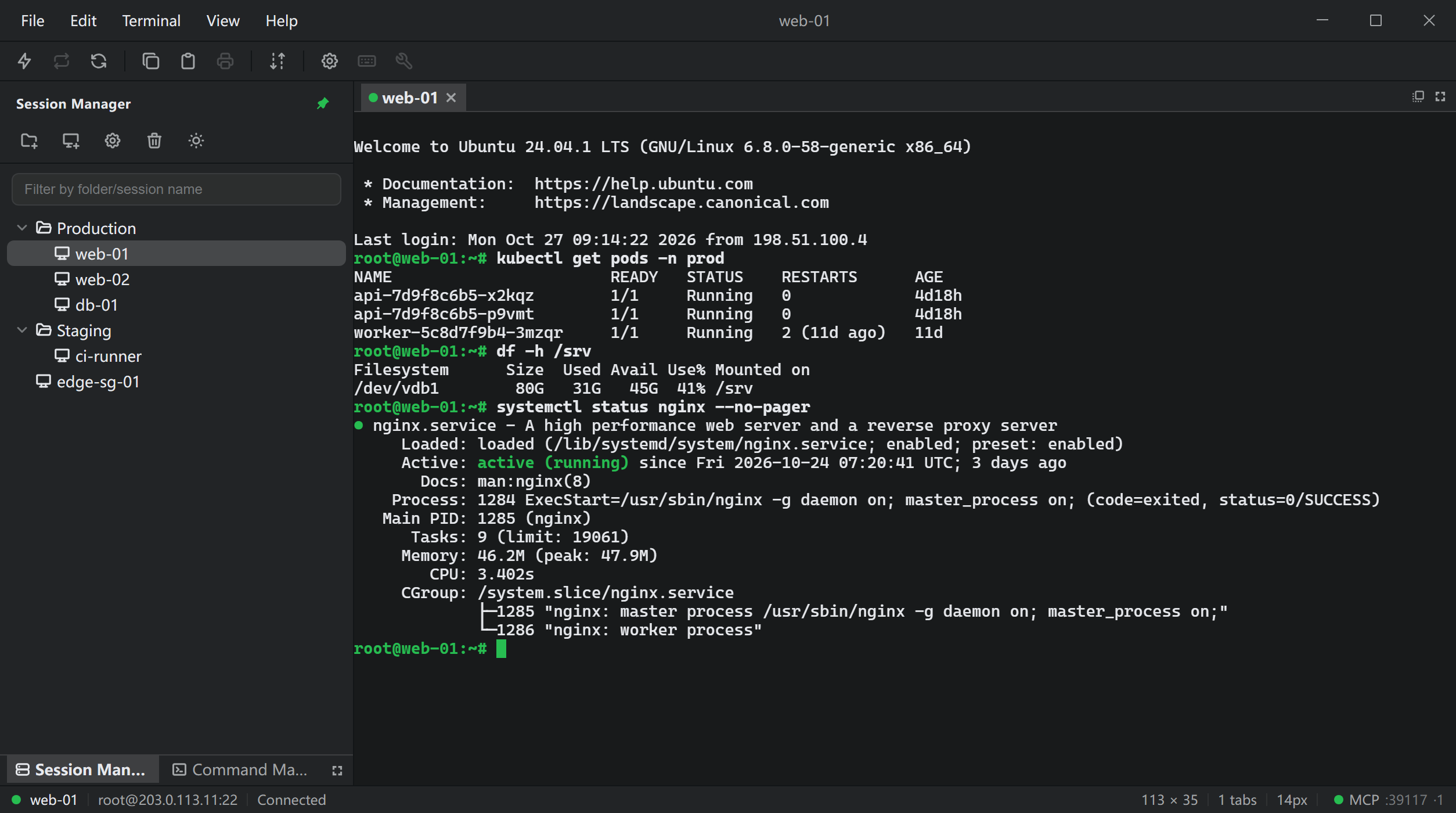Image resolution: width=1456 pixels, height=813 pixels.
Task: Click the print icon in toolbar
Action: click(225, 61)
